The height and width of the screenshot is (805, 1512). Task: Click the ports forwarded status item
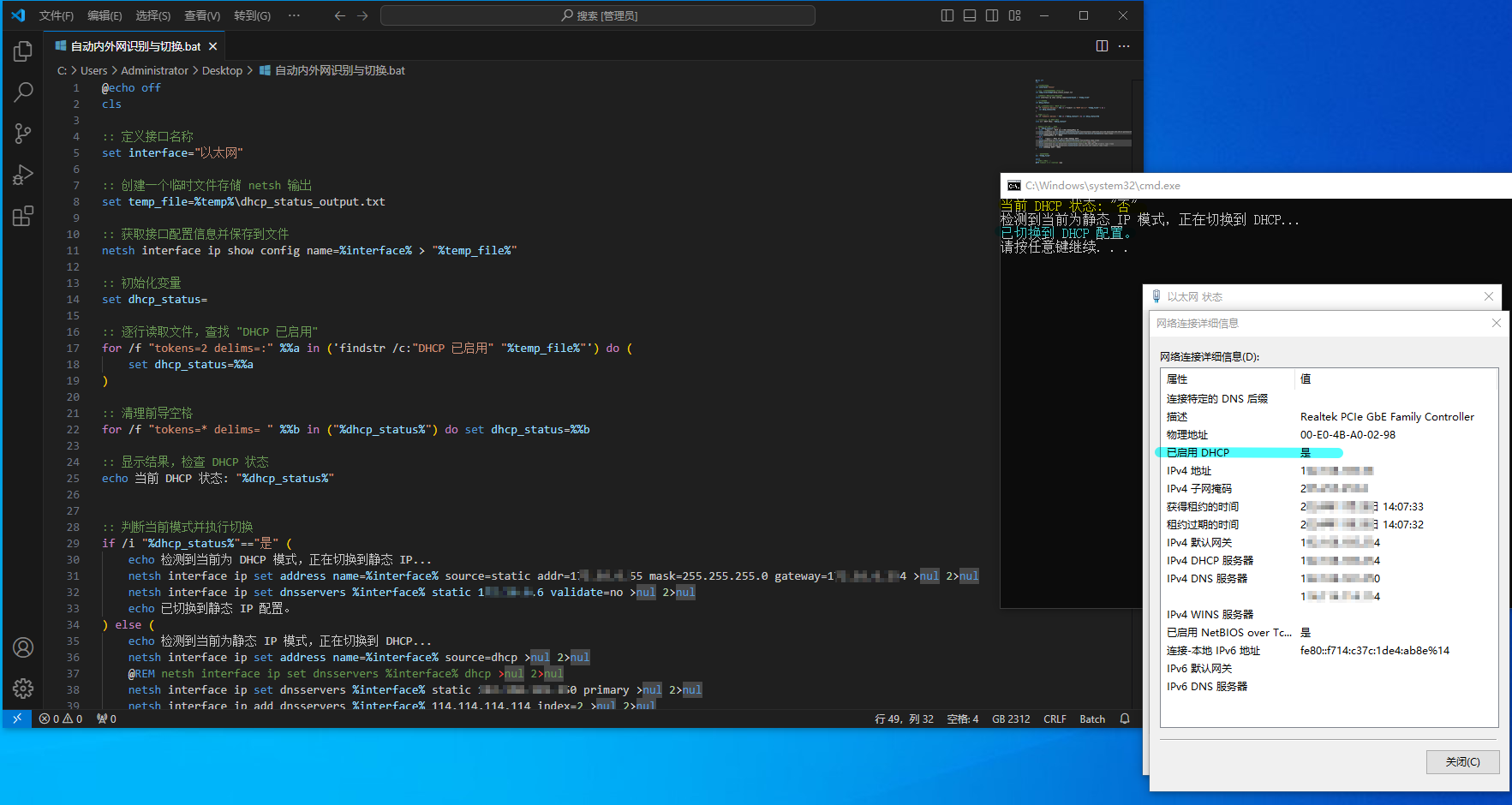[x=106, y=719]
